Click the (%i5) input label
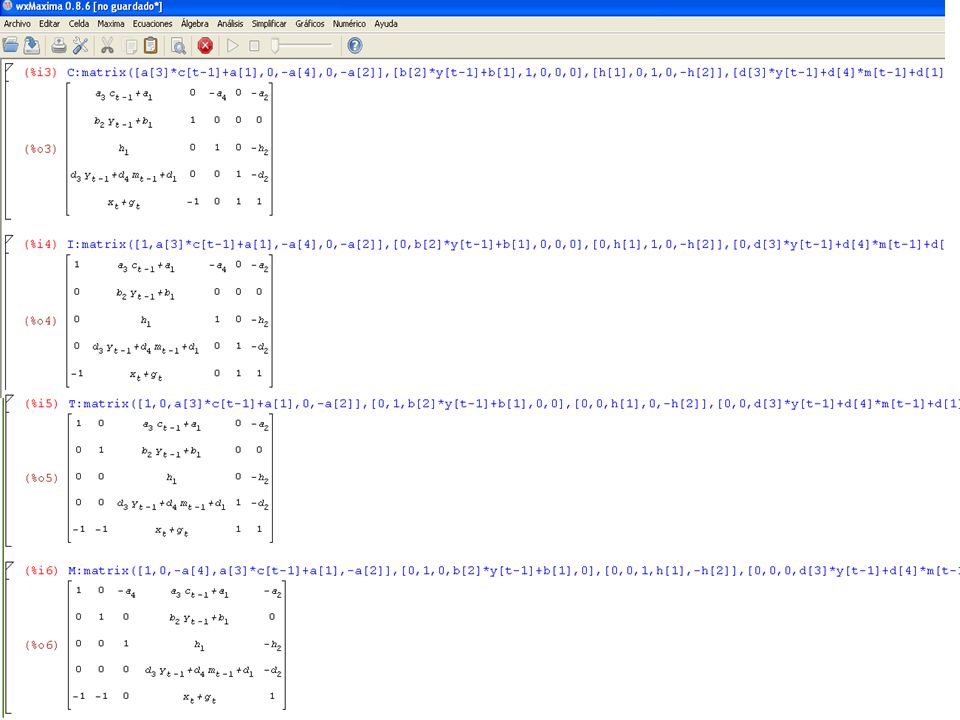This screenshot has width=960, height=720. tap(41, 403)
